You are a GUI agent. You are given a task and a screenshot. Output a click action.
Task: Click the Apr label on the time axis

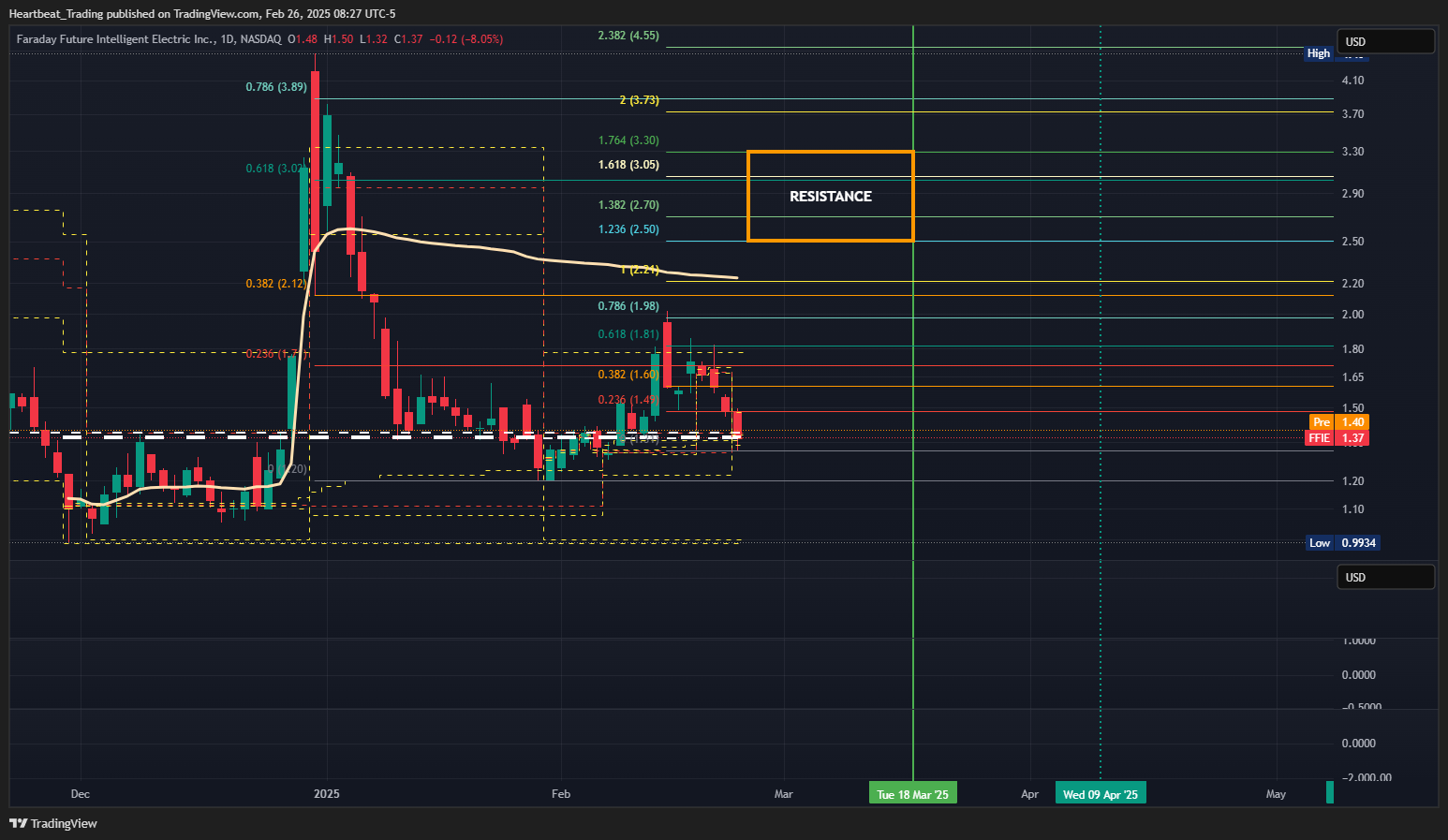click(x=1030, y=794)
